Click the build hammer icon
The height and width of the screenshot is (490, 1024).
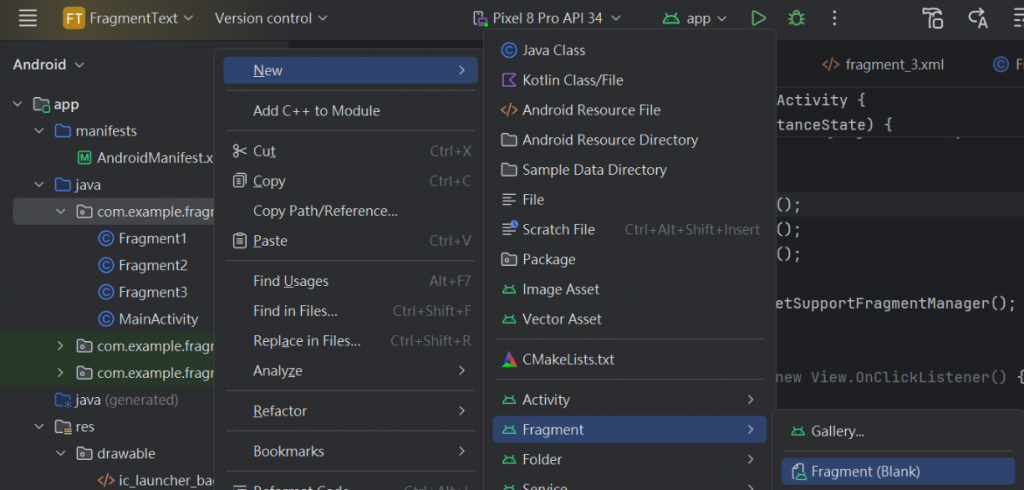[933, 18]
